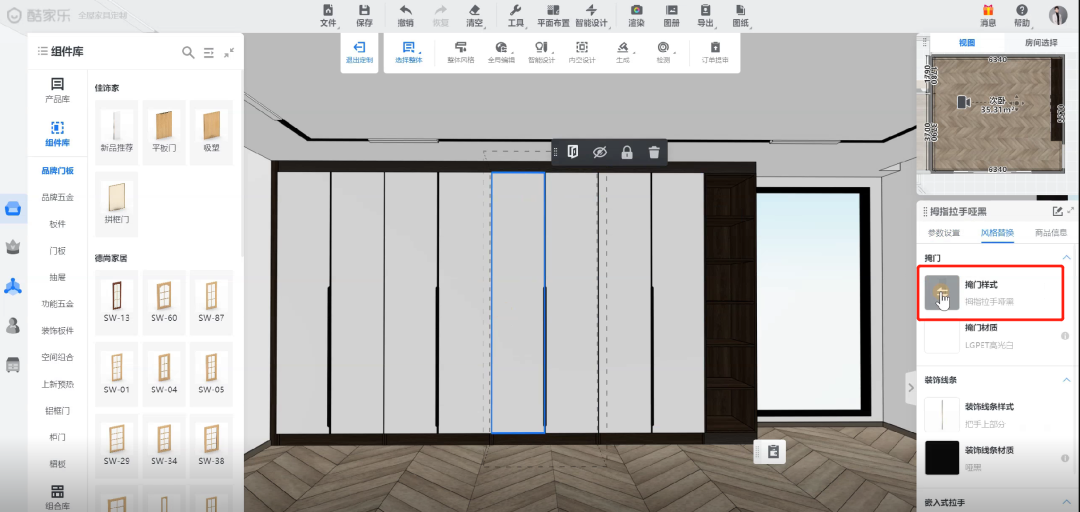Click the 撤销 undo arrow
The image size is (1080, 512).
(x=406, y=10)
